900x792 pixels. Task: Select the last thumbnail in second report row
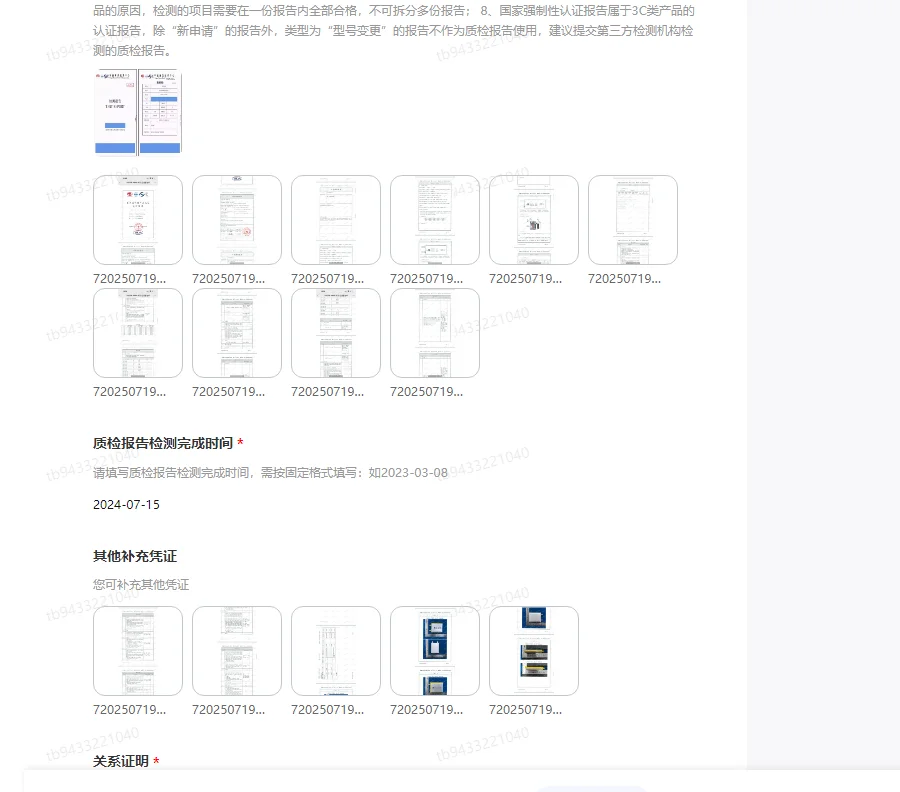coord(435,333)
